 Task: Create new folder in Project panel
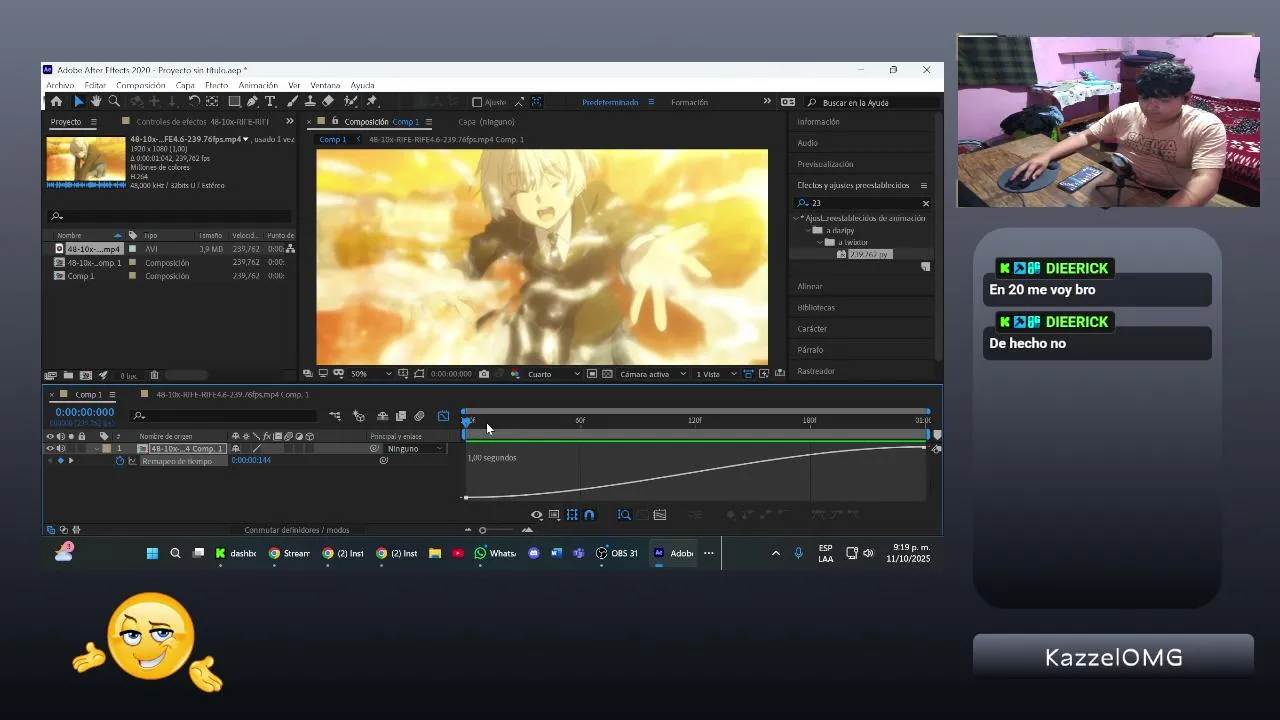pos(68,376)
